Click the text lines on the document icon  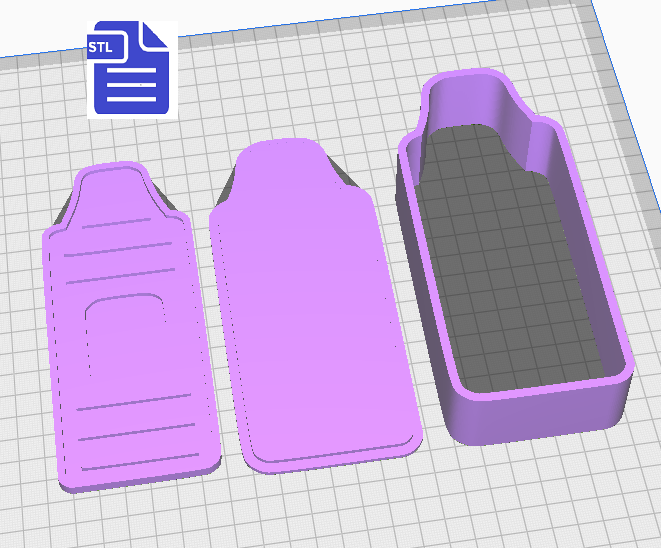[131, 88]
